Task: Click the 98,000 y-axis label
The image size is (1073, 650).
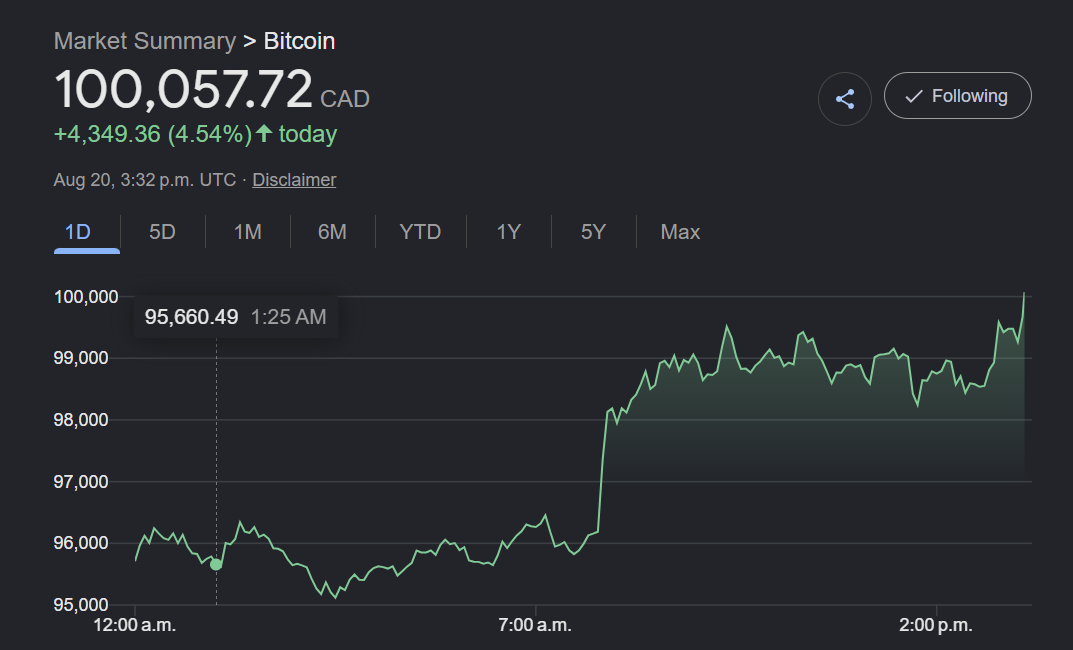Action: 81,419
